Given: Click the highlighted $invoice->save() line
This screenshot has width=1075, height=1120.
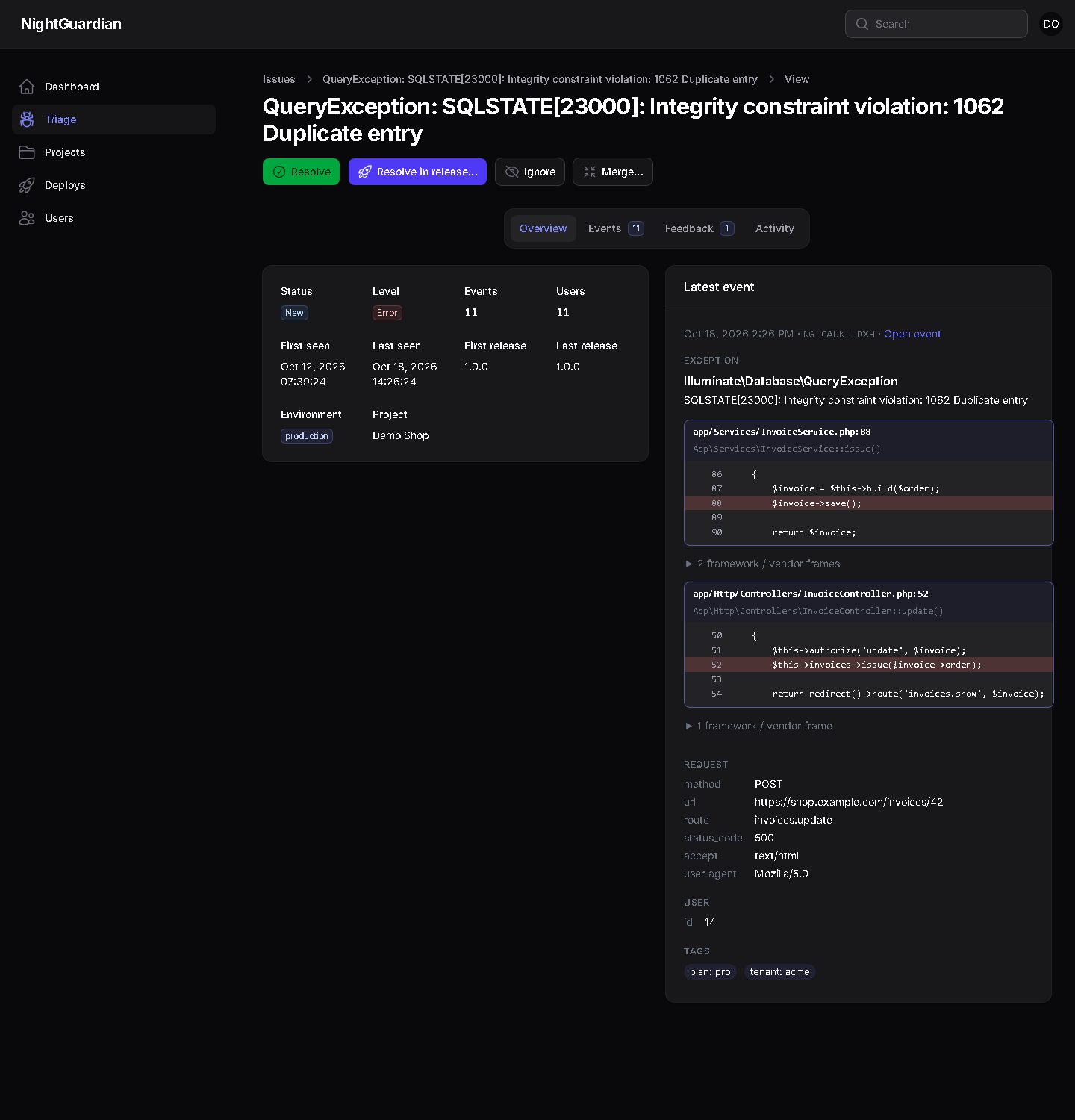Looking at the screenshot, I should pyautogui.click(x=869, y=503).
